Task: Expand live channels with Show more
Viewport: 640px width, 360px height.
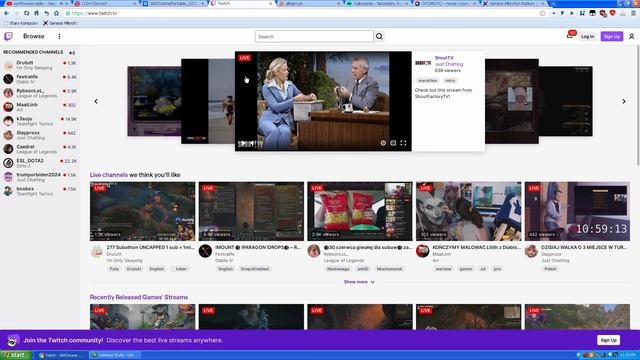Action: pyautogui.click(x=359, y=282)
